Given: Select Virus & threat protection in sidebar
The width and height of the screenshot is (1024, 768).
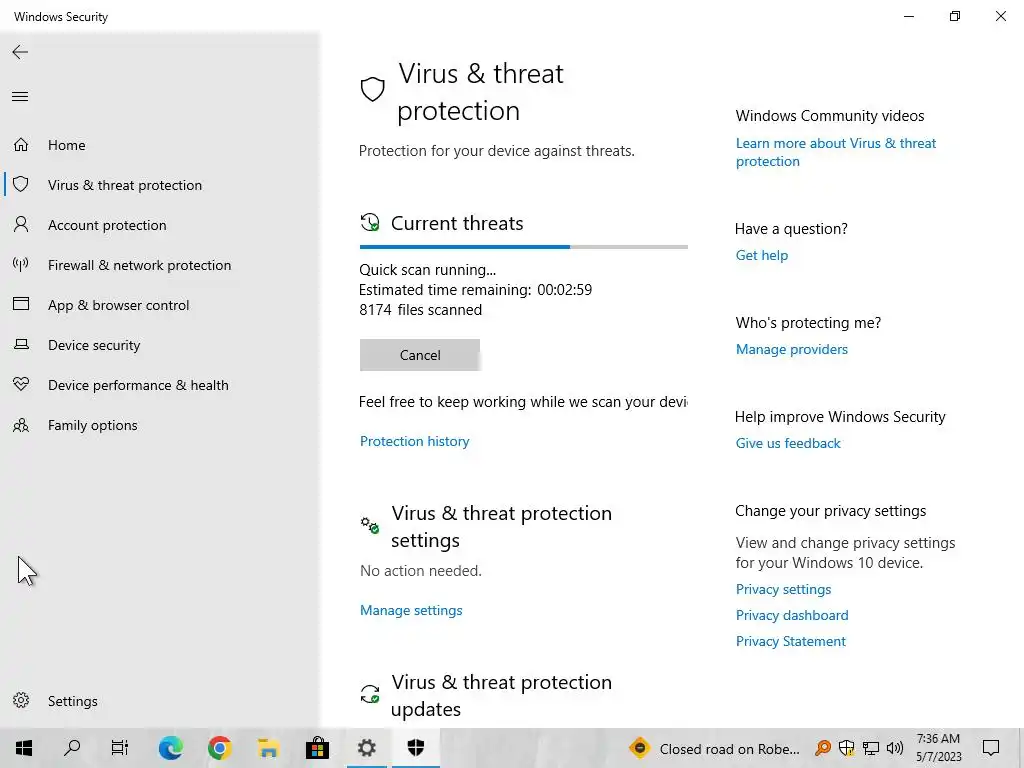Looking at the screenshot, I should tap(125, 185).
